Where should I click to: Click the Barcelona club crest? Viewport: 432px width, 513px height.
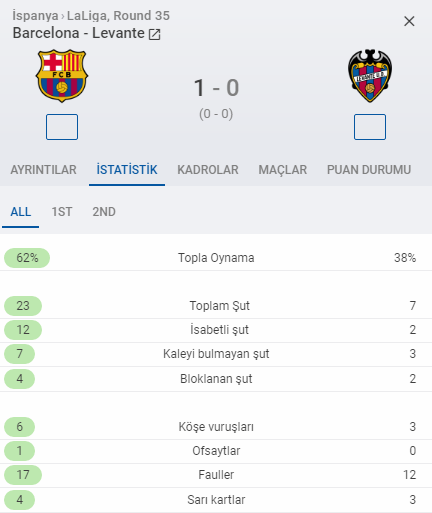coord(62,76)
